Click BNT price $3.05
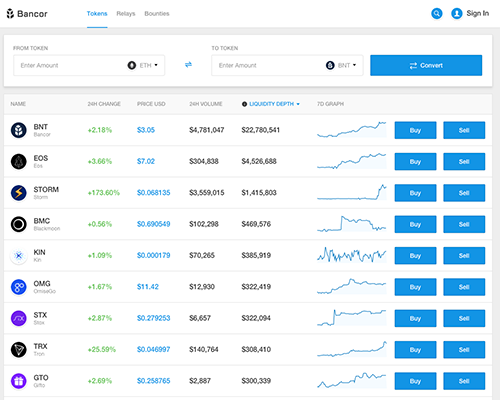 (146, 130)
